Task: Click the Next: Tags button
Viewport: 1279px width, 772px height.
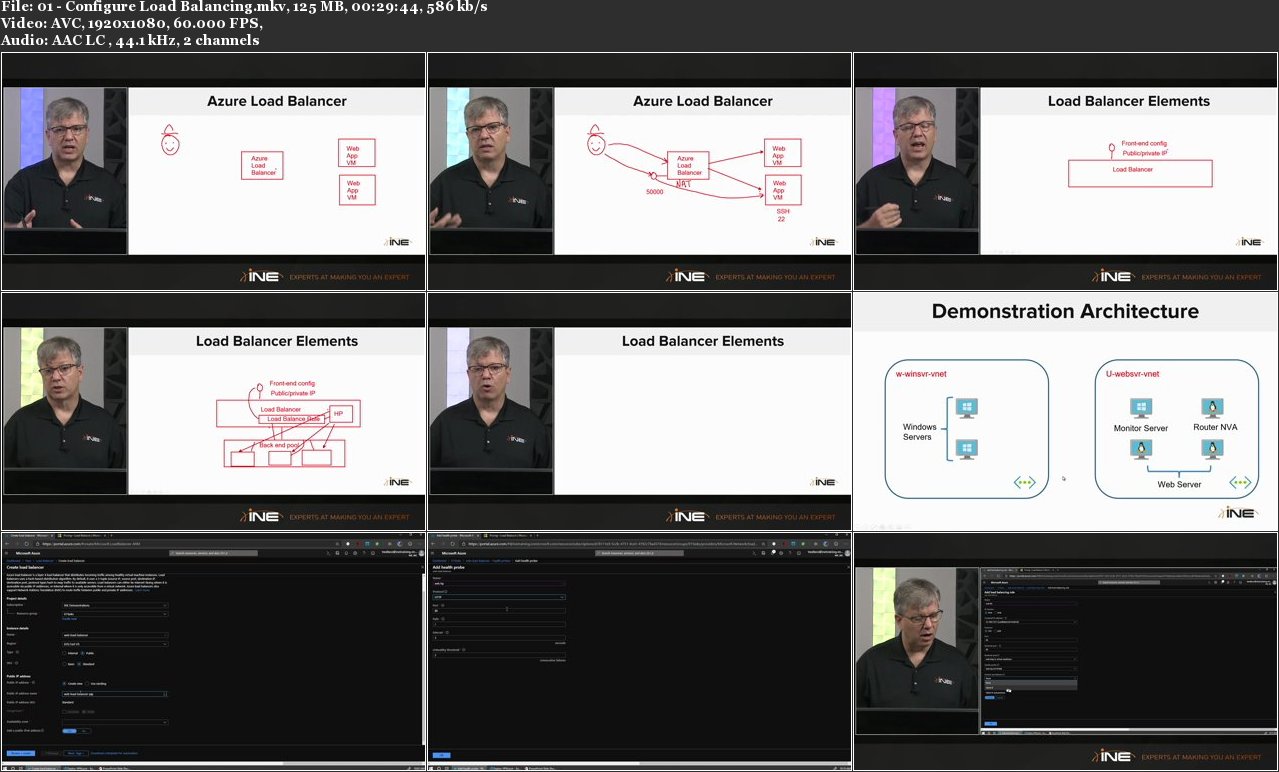Action: click(x=76, y=753)
